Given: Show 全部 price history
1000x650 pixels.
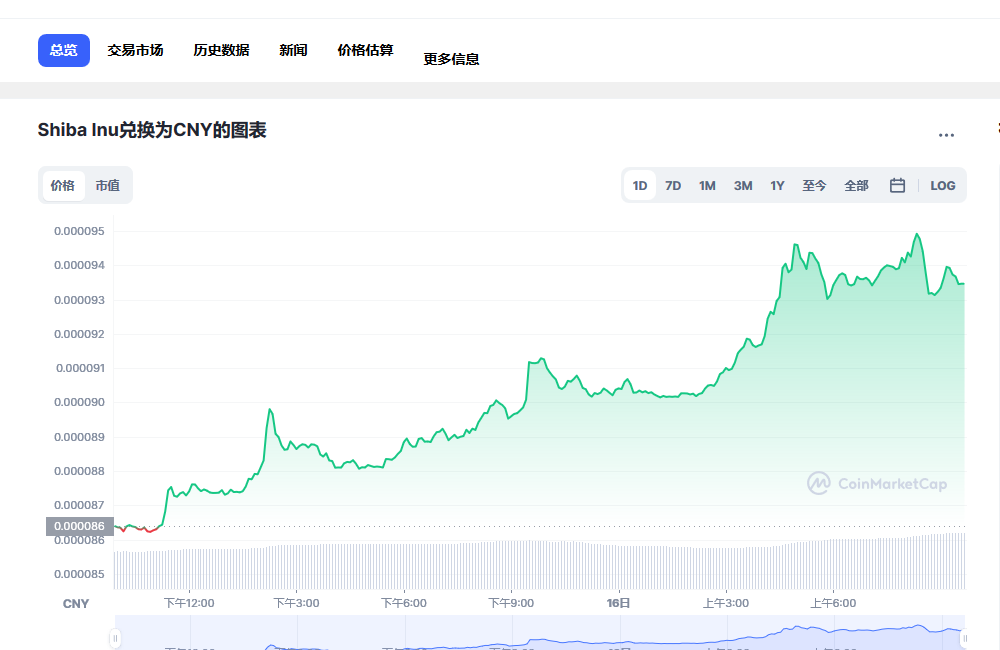Looking at the screenshot, I should (x=856, y=185).
